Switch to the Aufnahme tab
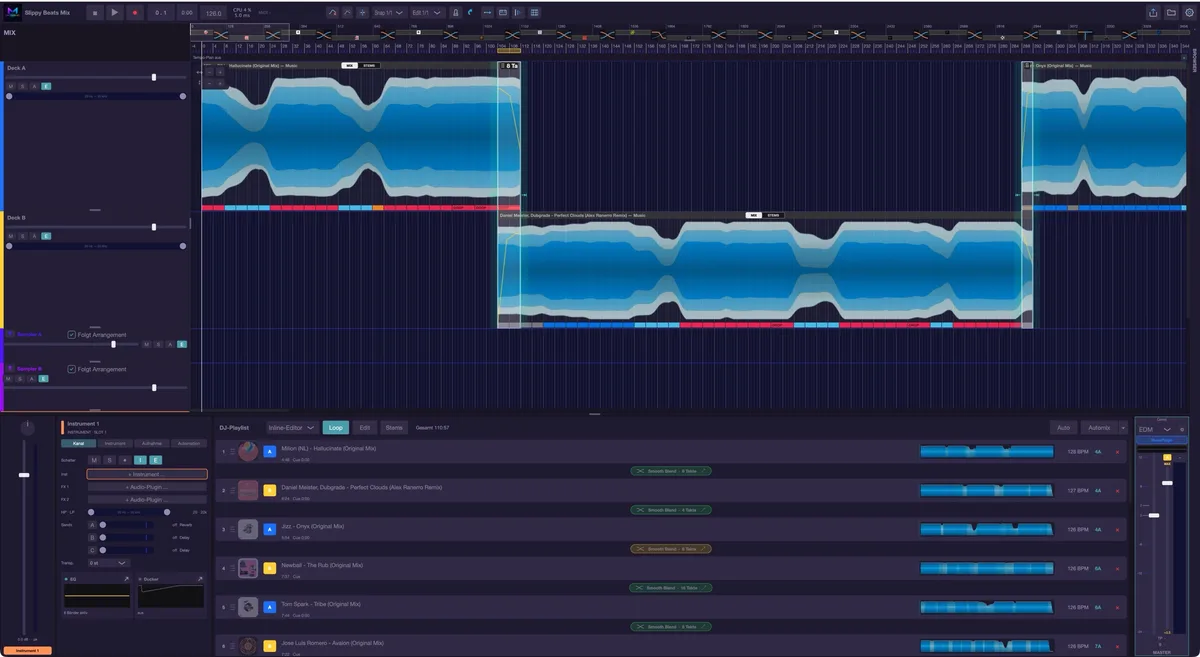 click(152, 443)
